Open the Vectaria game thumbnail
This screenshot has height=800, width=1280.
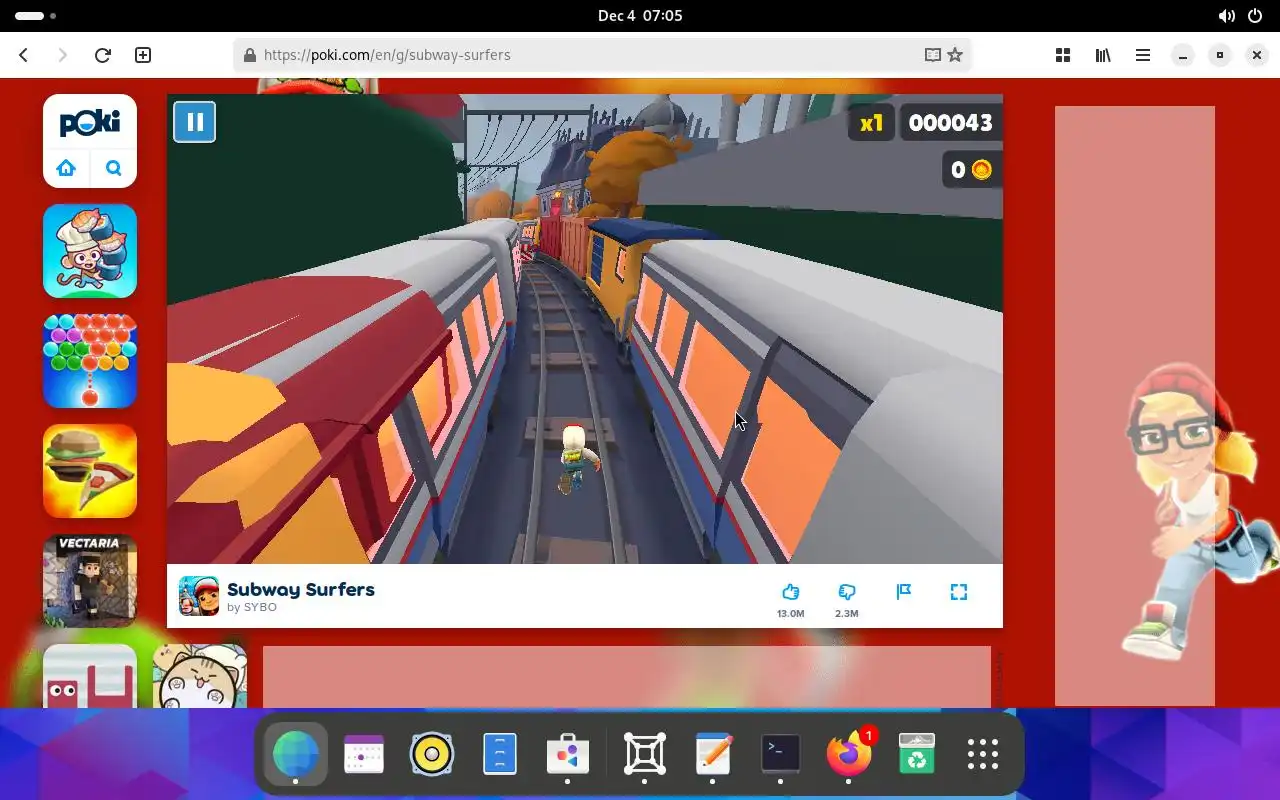click(90, 581)
